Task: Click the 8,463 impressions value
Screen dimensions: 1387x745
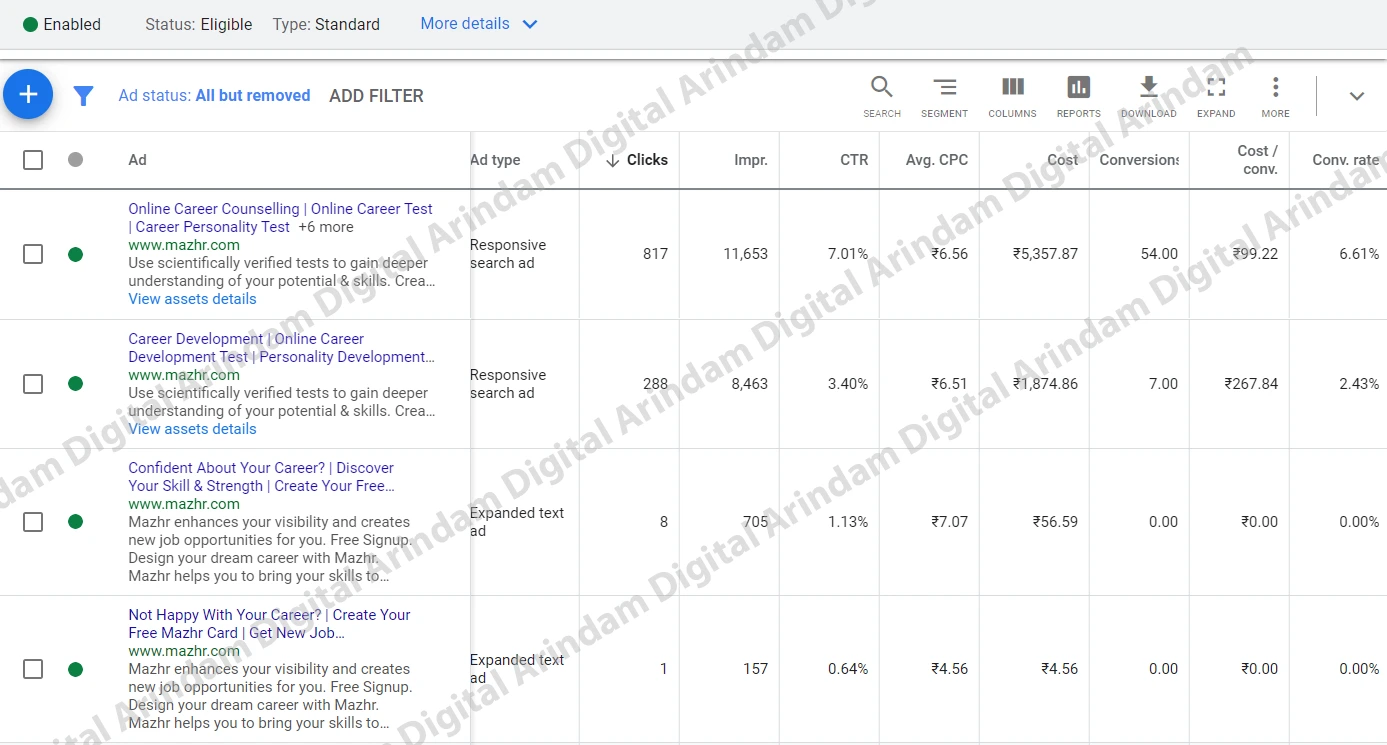Action: (x=750, y=384)
